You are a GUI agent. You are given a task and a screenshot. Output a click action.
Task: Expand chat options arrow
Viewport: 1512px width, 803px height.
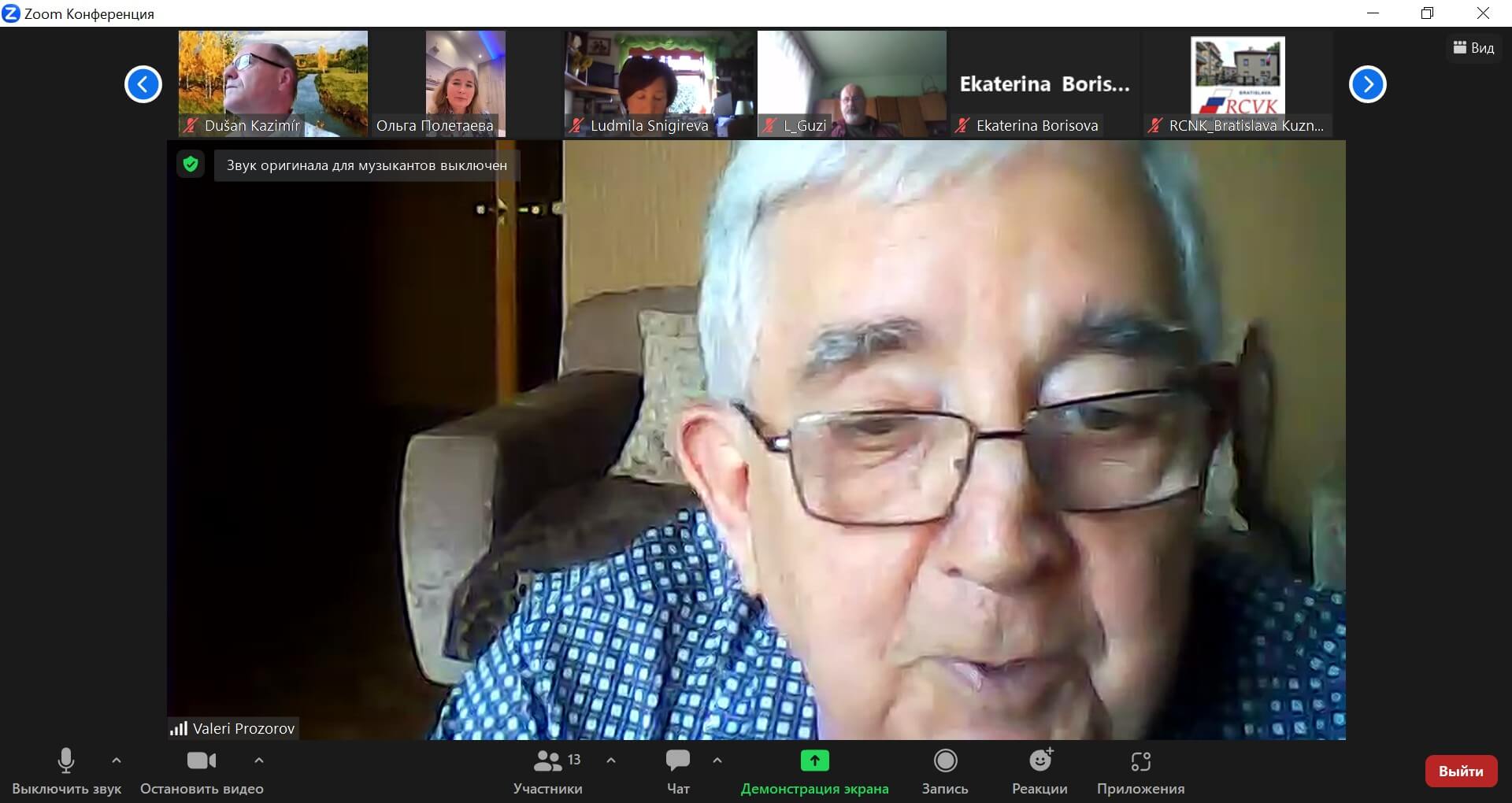717,760
